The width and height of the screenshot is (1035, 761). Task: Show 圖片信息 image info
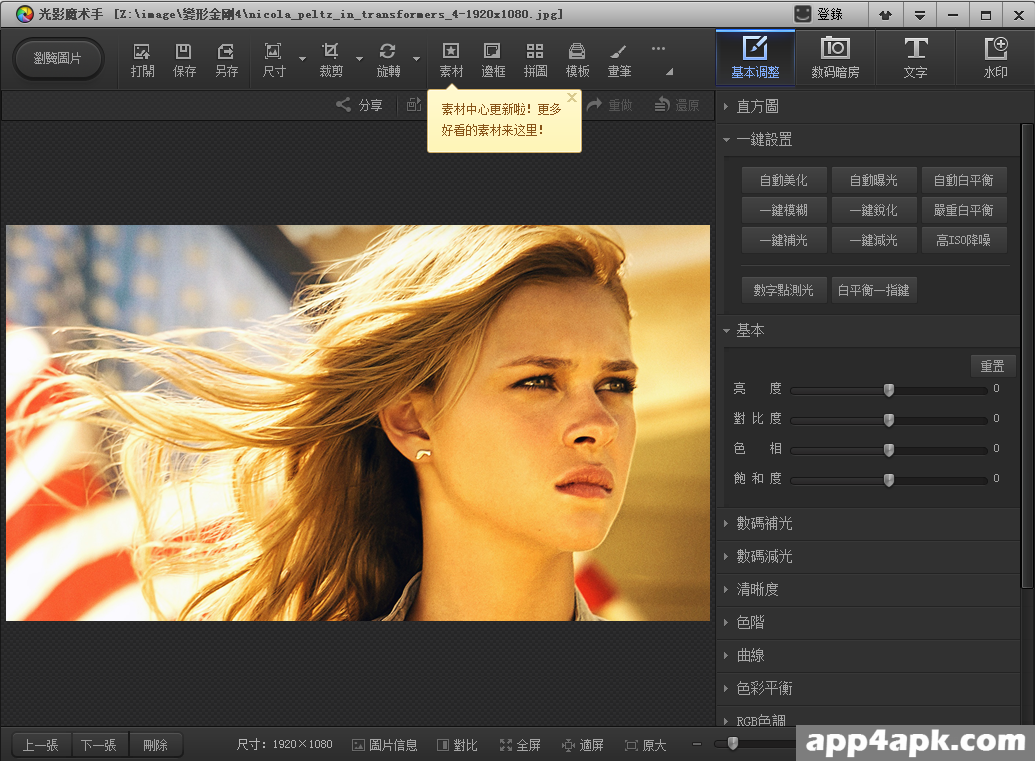point(385,745)
